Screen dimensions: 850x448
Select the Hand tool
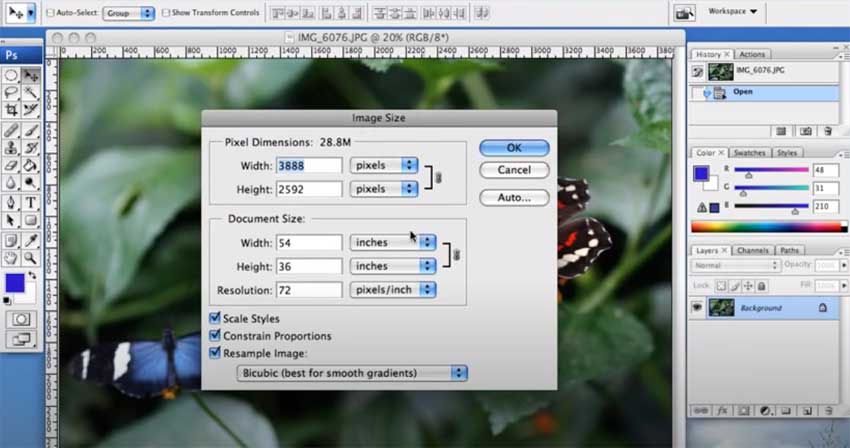tap(11, 258)
